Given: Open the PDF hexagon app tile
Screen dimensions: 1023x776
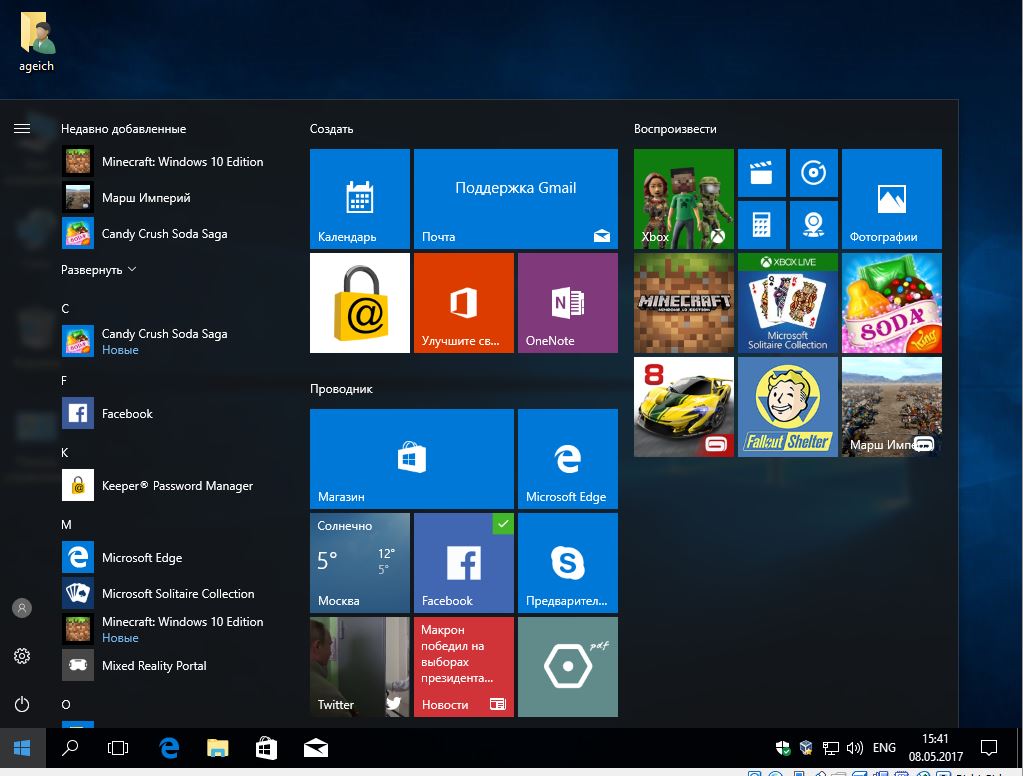Looking at the screenshot, I should click(568, 666).
